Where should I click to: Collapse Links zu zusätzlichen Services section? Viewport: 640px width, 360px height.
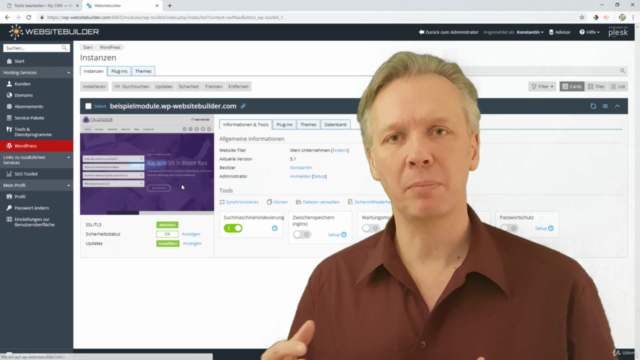click(x=69, y=158)
